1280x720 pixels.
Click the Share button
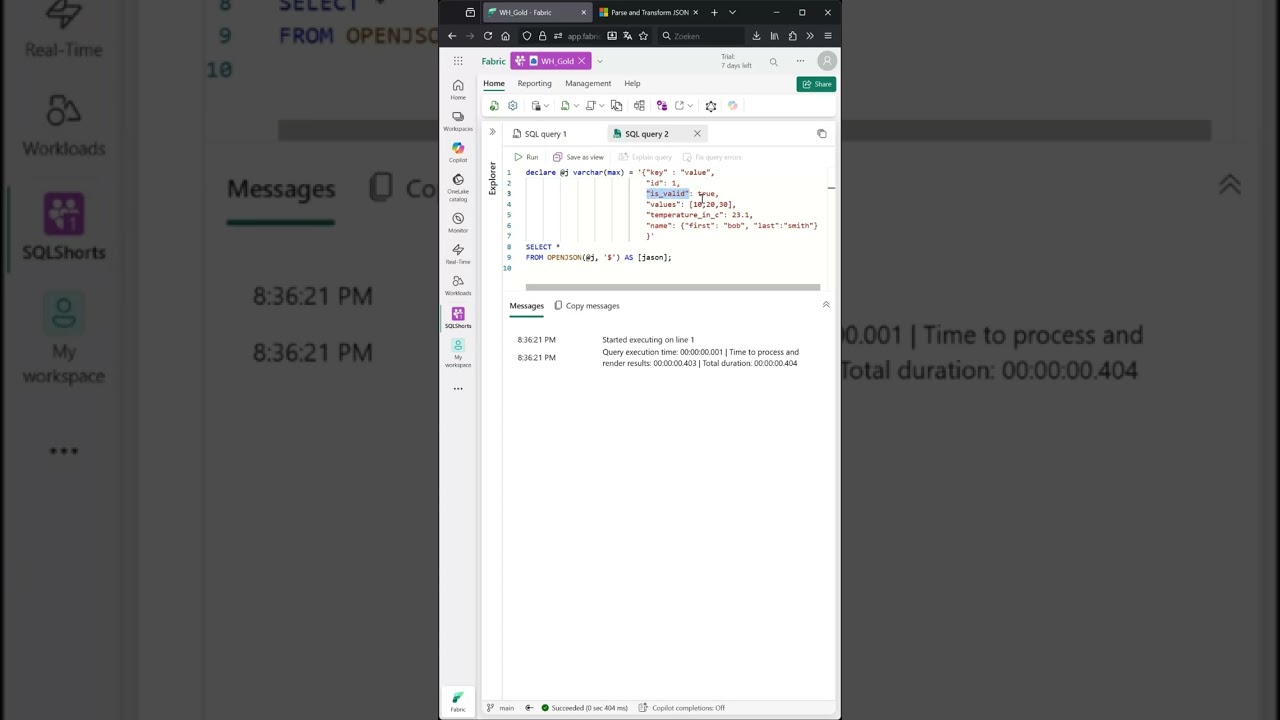point(816,84)
